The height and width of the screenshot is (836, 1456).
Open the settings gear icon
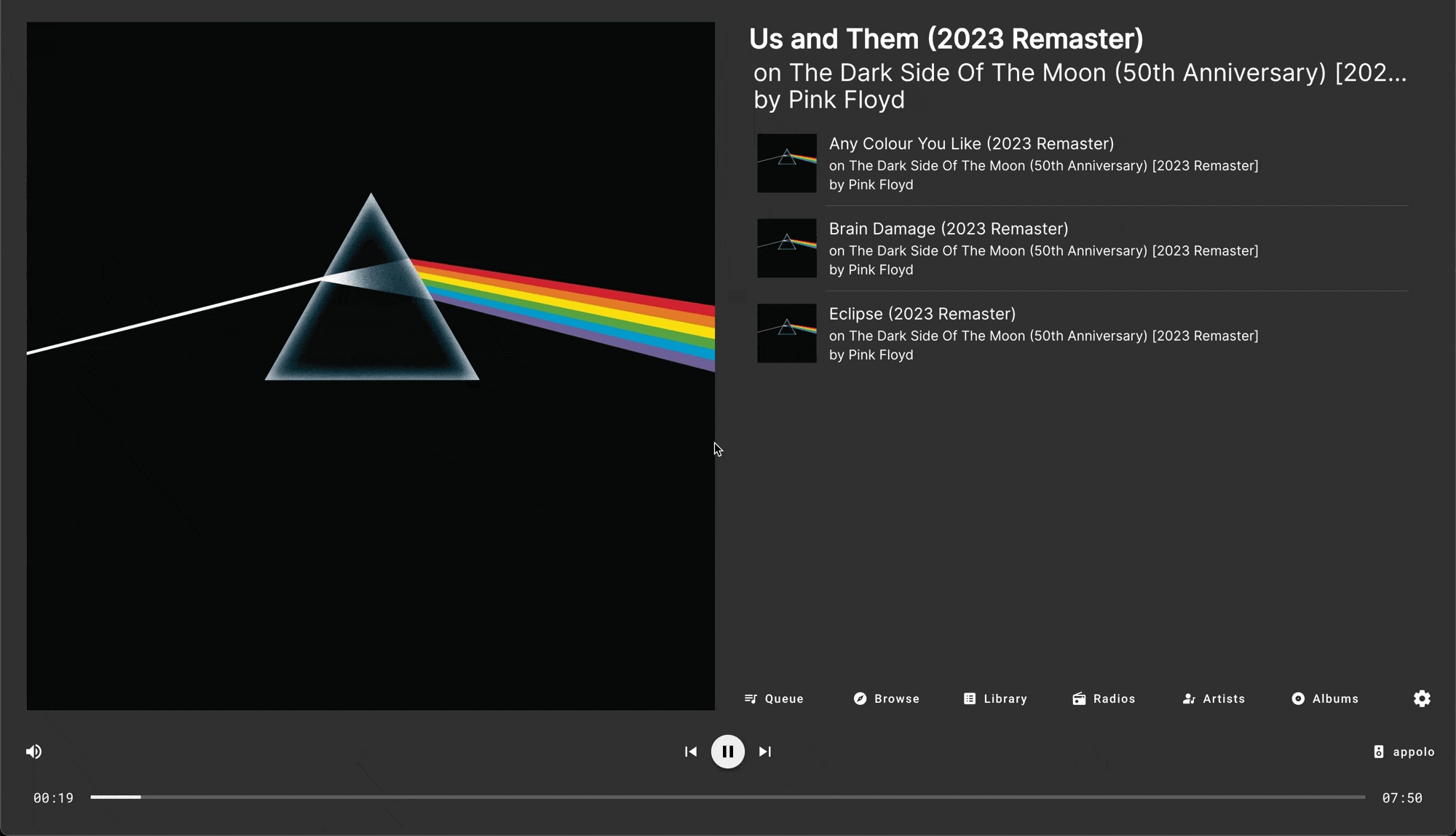(1422, 698)
